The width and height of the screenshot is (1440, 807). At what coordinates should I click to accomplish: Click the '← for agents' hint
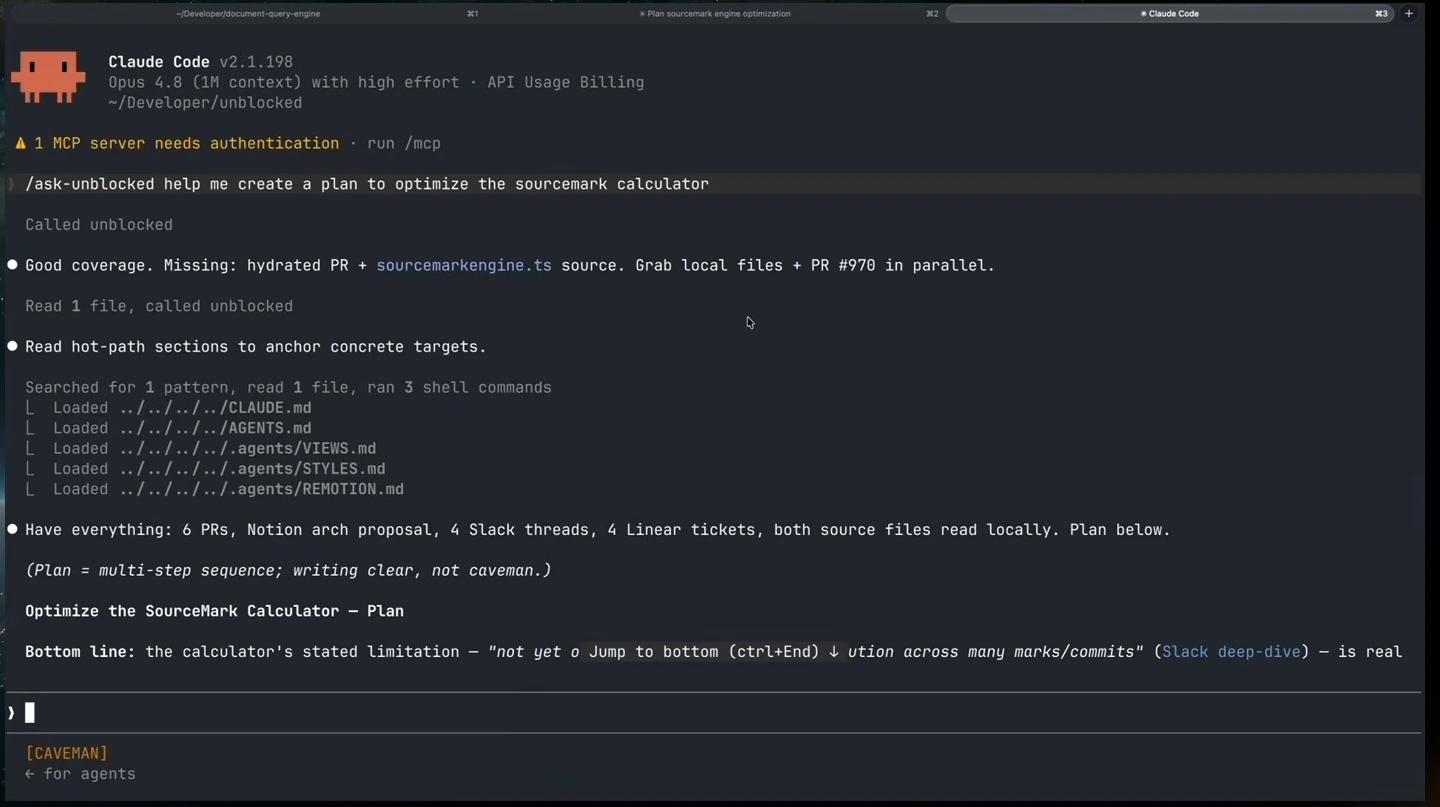pos(80,774)
